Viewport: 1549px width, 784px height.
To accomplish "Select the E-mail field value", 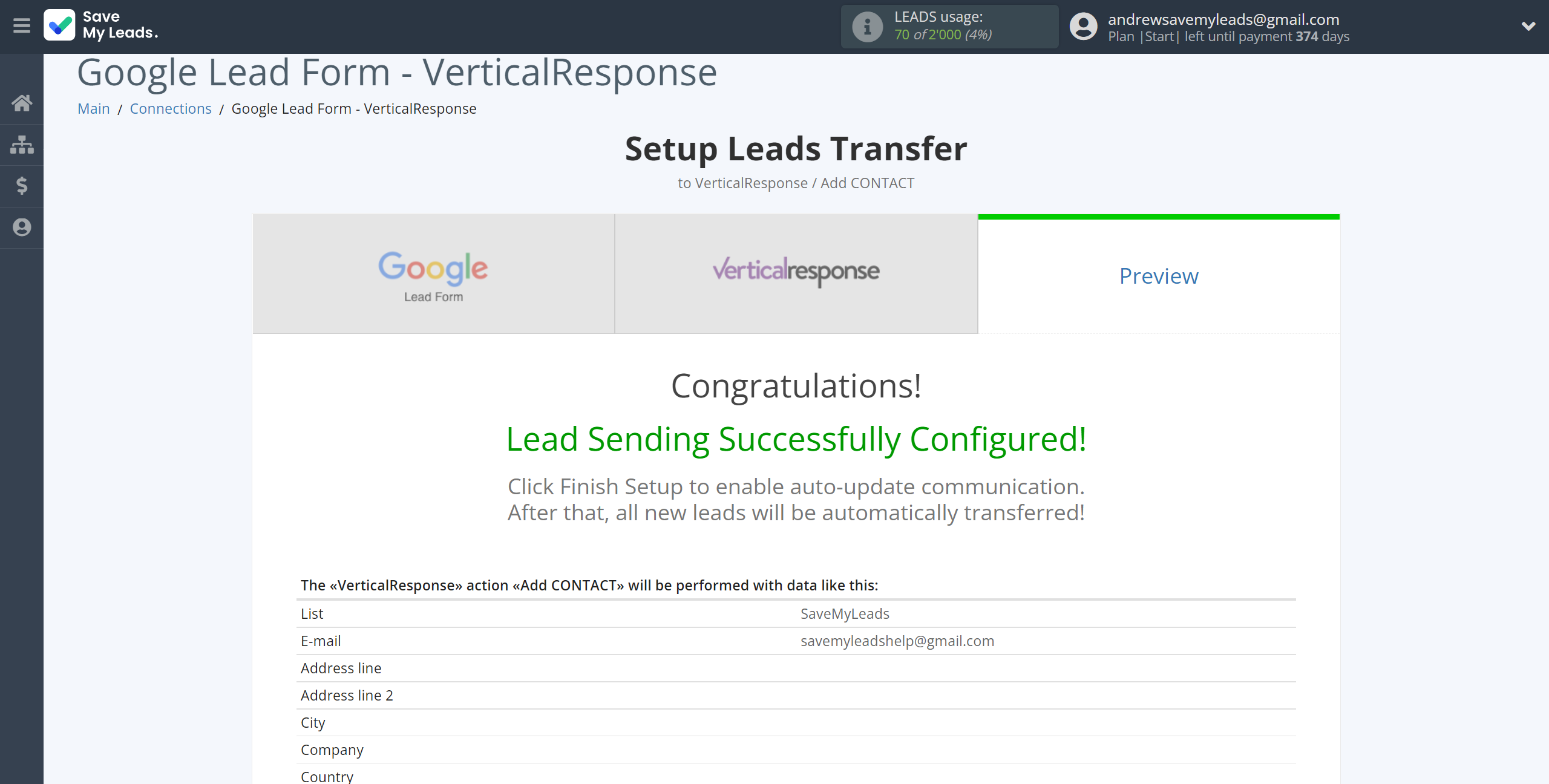I will 896,640.
